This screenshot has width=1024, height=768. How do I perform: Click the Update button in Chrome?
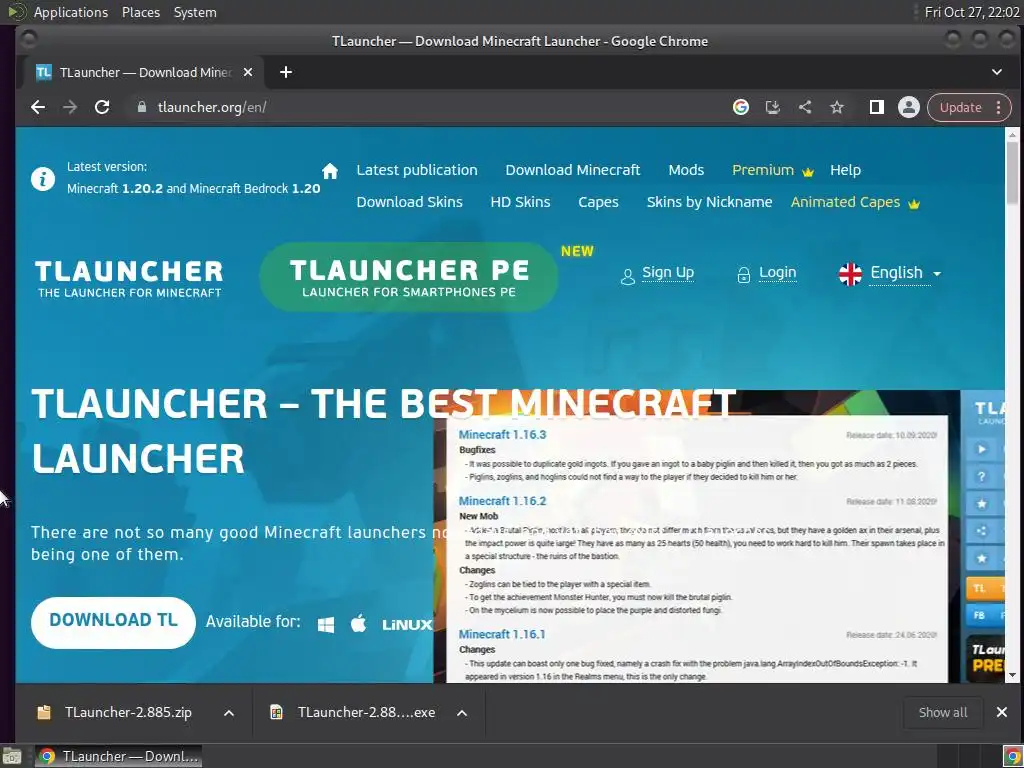tap(960, 107)
